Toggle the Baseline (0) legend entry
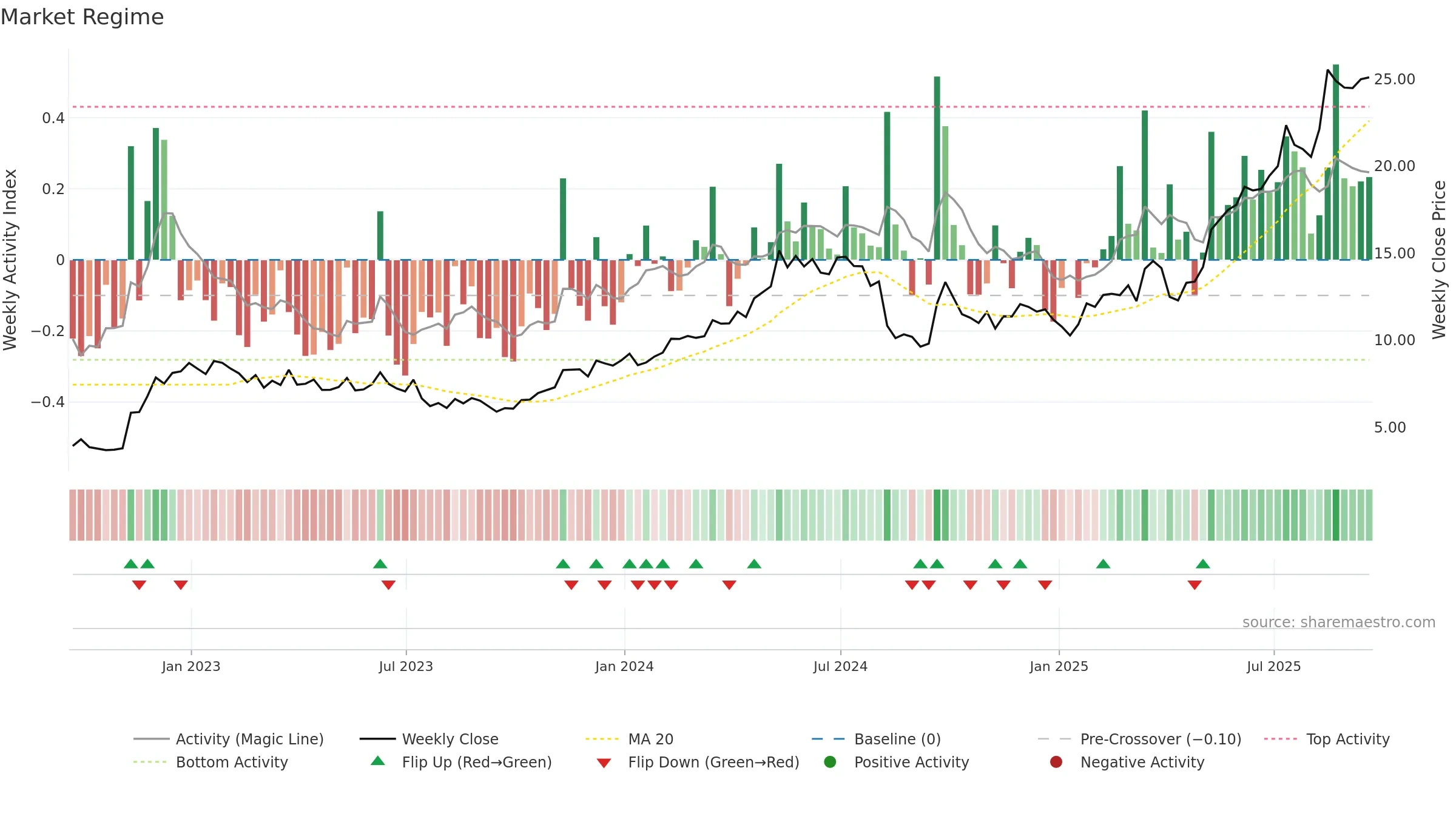The width and height of the screenshot is (1456, 819). (x=876, y=739)
